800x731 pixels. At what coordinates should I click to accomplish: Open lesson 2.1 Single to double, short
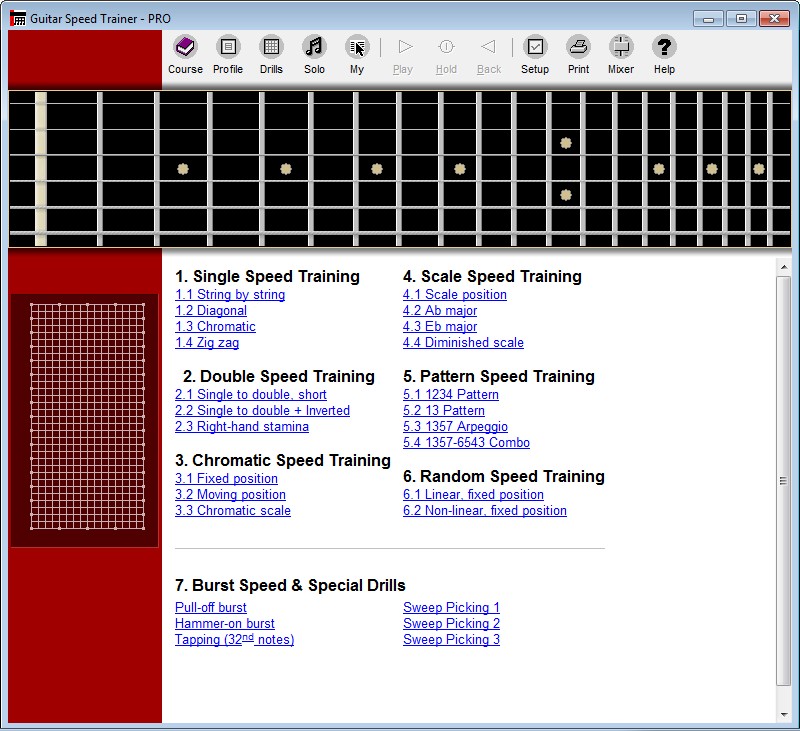(251, 394)
